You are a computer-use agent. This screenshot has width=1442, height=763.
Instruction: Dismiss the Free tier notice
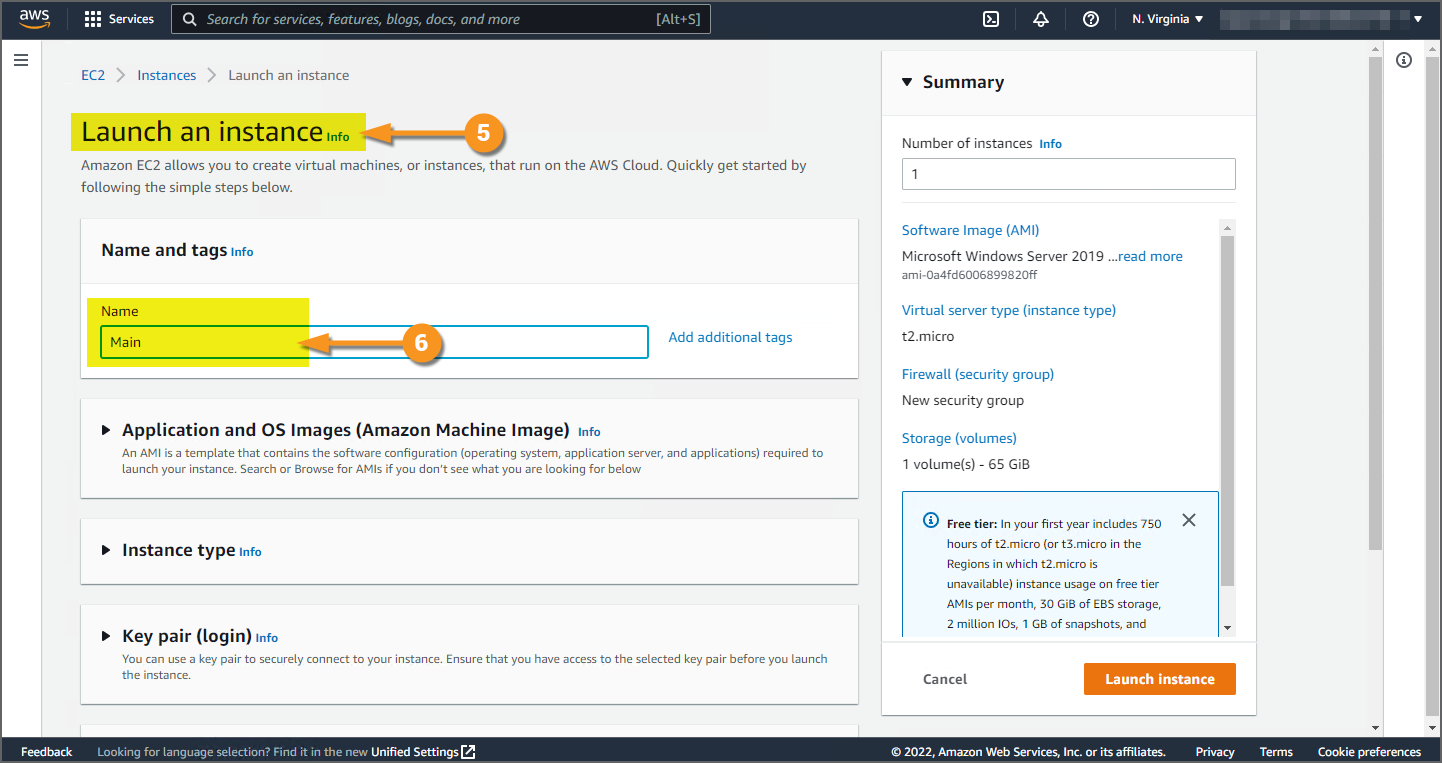1188,520
